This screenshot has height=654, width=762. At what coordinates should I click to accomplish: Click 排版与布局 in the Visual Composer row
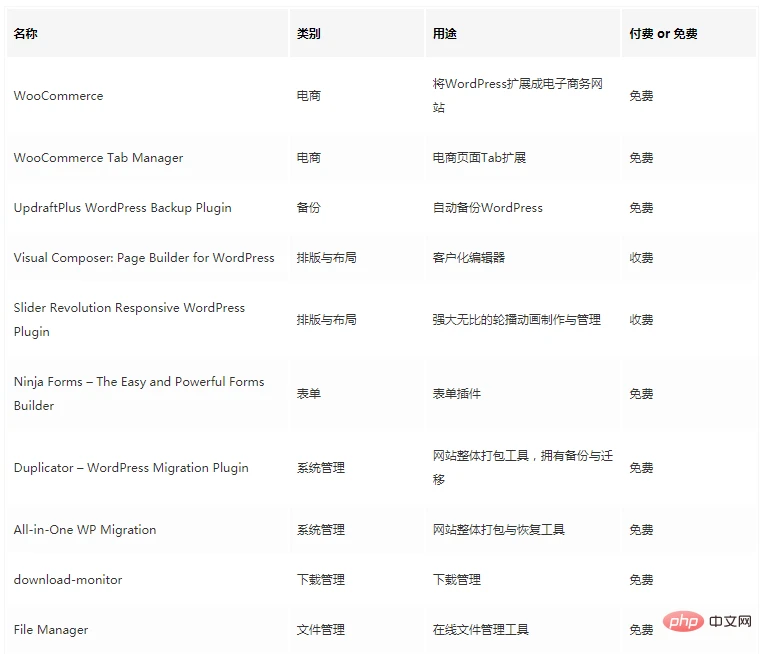pyautogui.click(x=327, y=258)
